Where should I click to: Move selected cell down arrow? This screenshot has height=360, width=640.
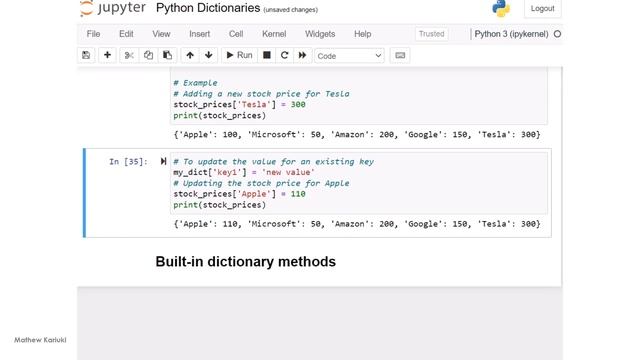pos(209,55)
